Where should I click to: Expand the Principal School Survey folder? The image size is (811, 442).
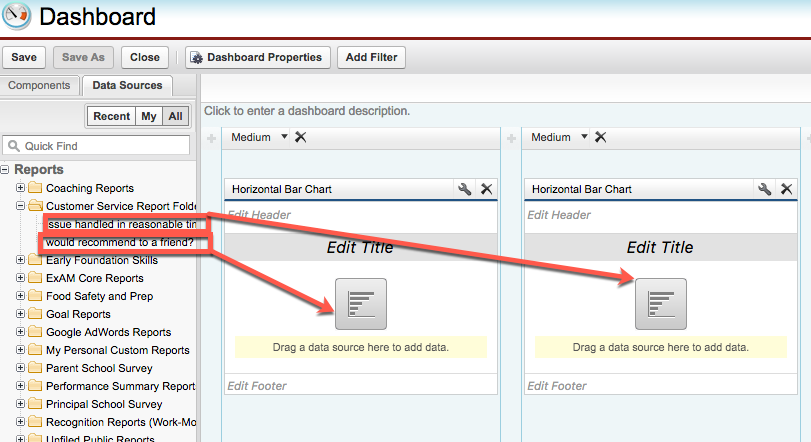(x=20, y=404)
